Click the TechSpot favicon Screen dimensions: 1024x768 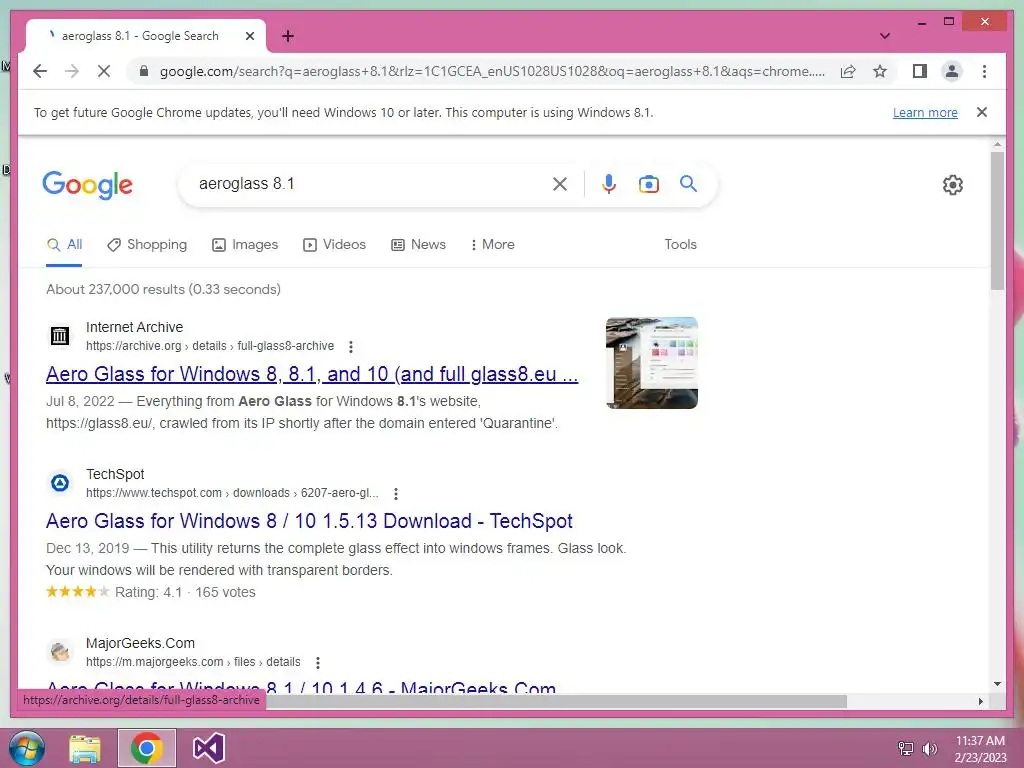pyautogui.click(x=60, y=483)
